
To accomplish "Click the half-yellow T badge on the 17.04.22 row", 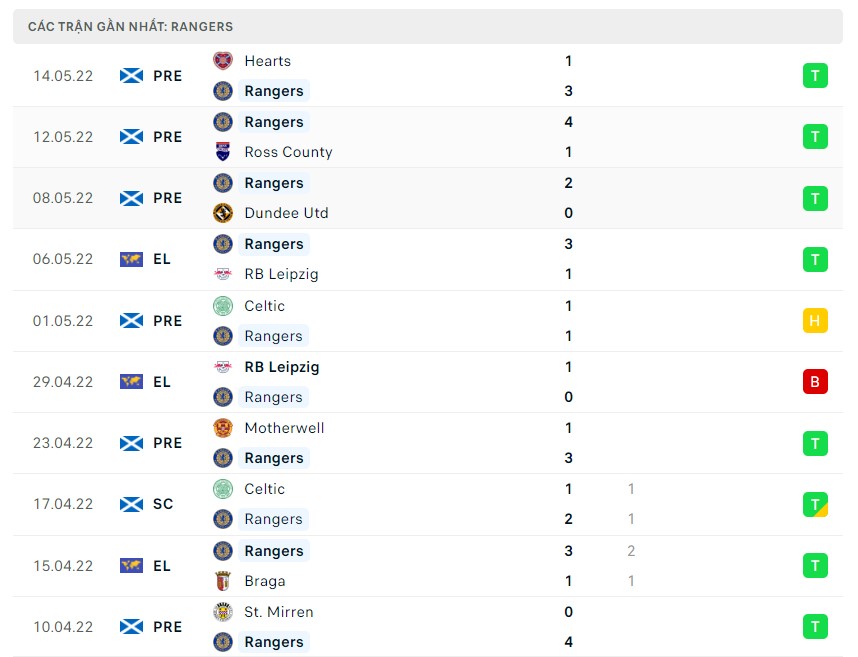I will [x=815, y=504].
